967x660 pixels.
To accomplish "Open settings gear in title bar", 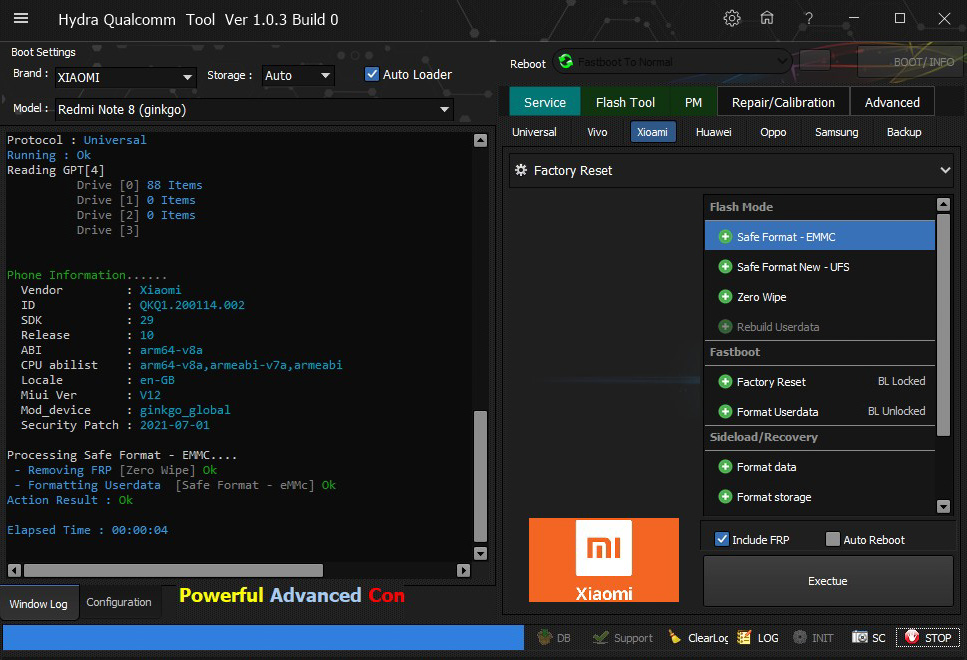I will [732, 19].
